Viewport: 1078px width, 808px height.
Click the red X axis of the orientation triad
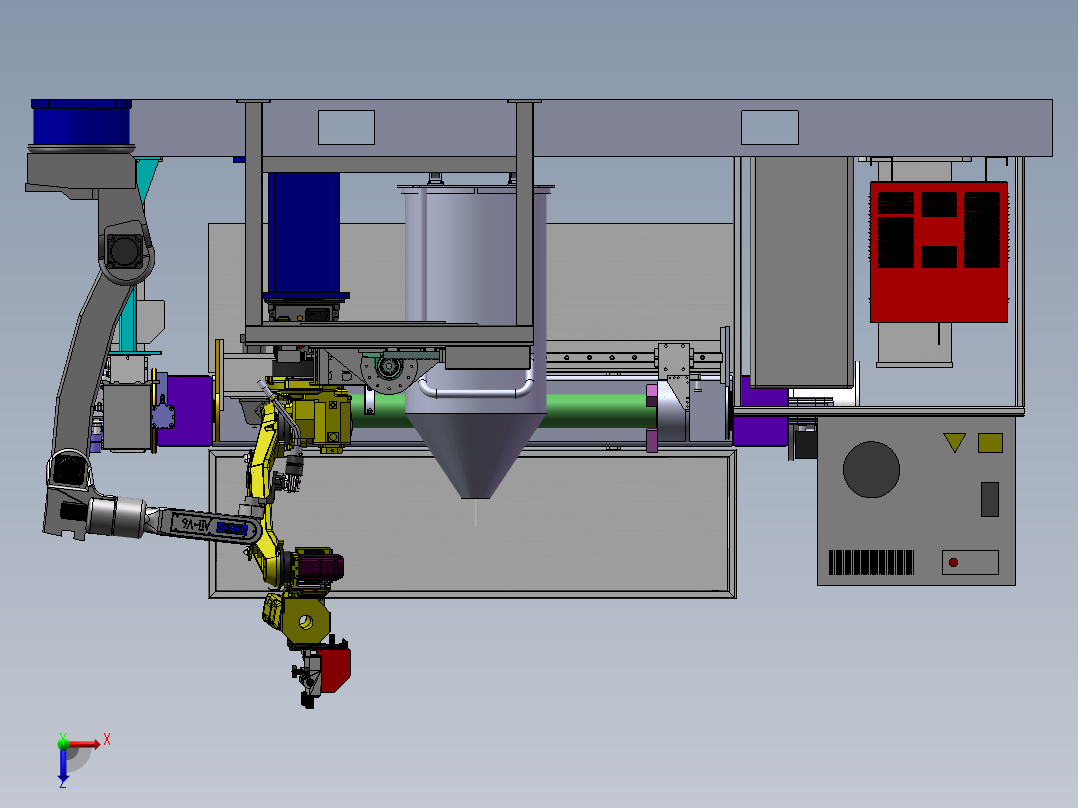pyautogui.click(x=84, y=744)
